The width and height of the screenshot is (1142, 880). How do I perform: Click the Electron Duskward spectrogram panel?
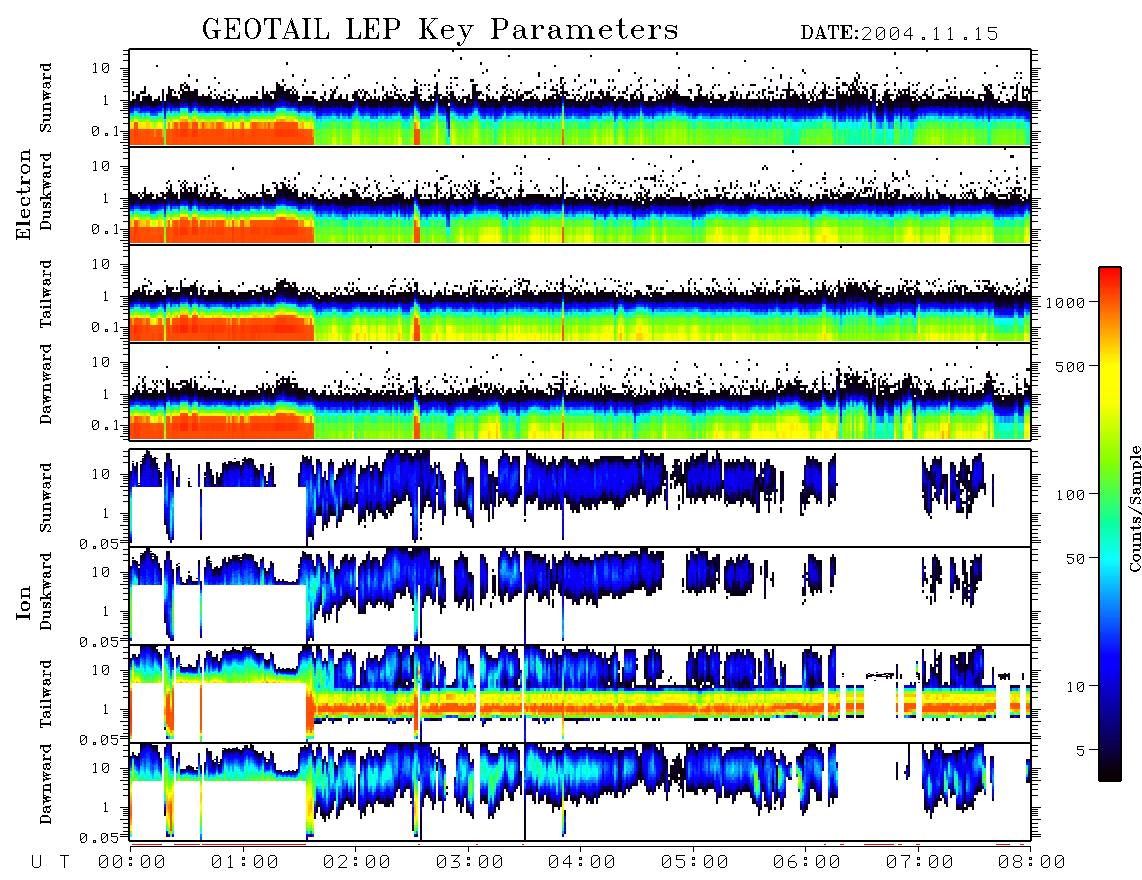[580, 196]
